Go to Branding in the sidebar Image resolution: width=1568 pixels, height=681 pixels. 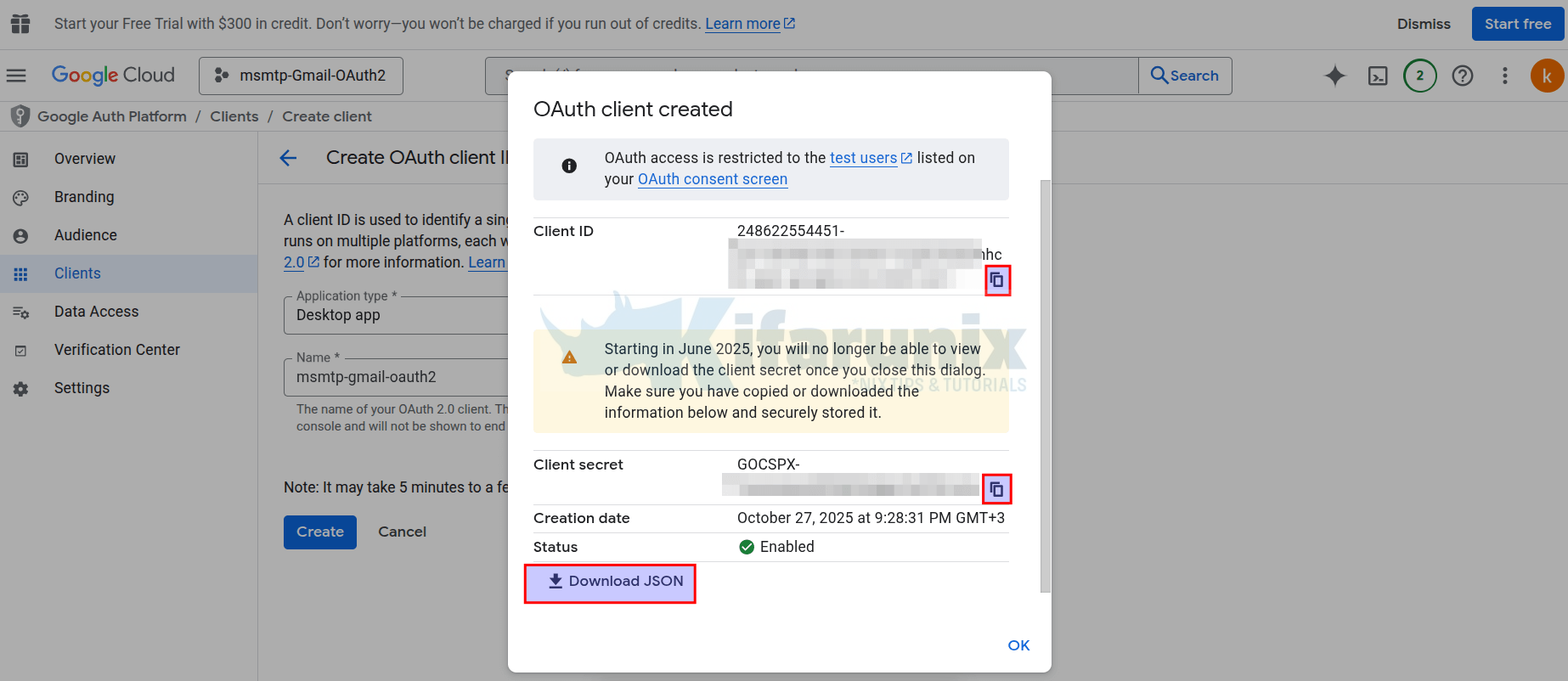coord(84,197)
